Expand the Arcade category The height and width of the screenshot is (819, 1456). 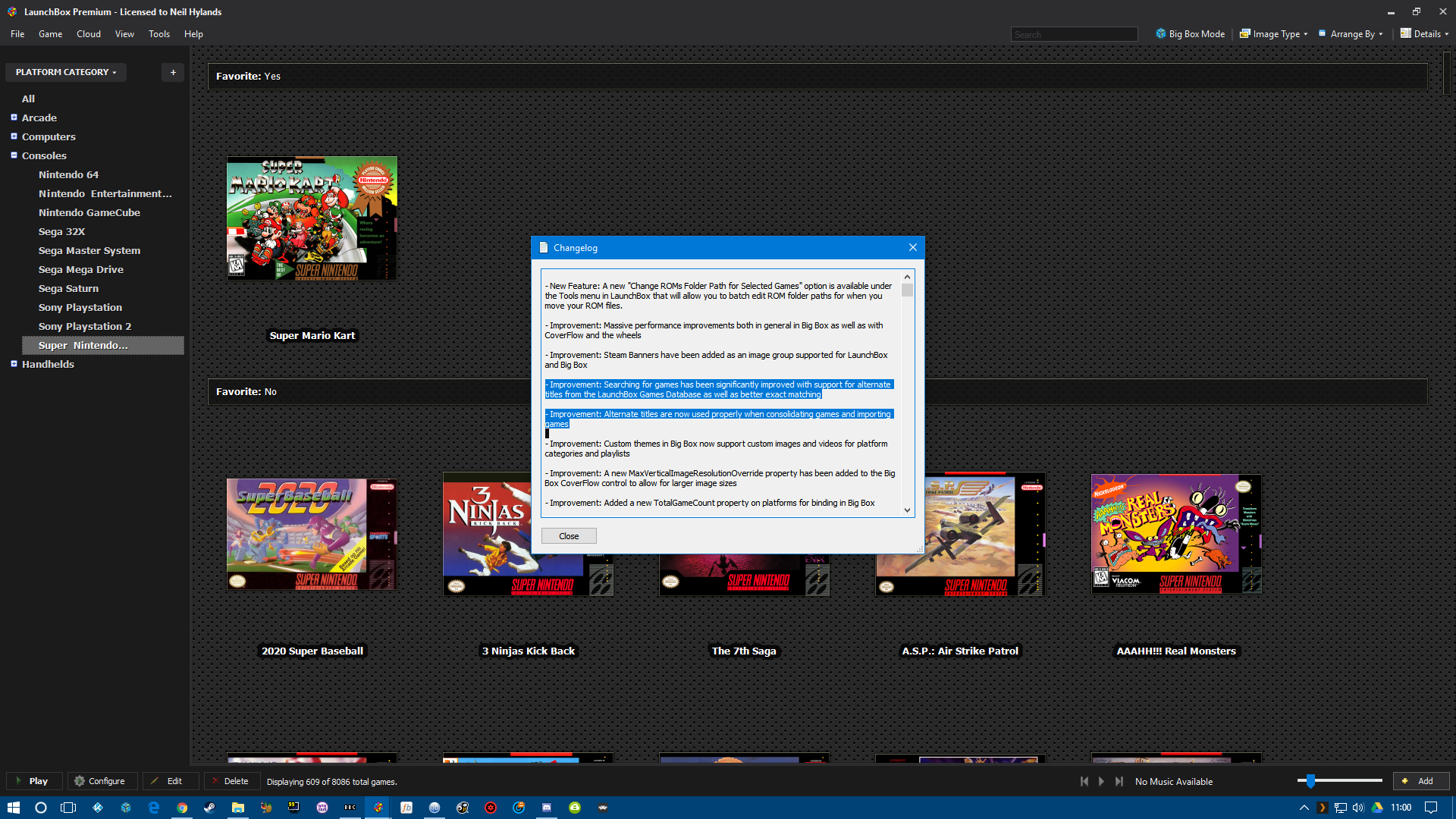[14, 118]
